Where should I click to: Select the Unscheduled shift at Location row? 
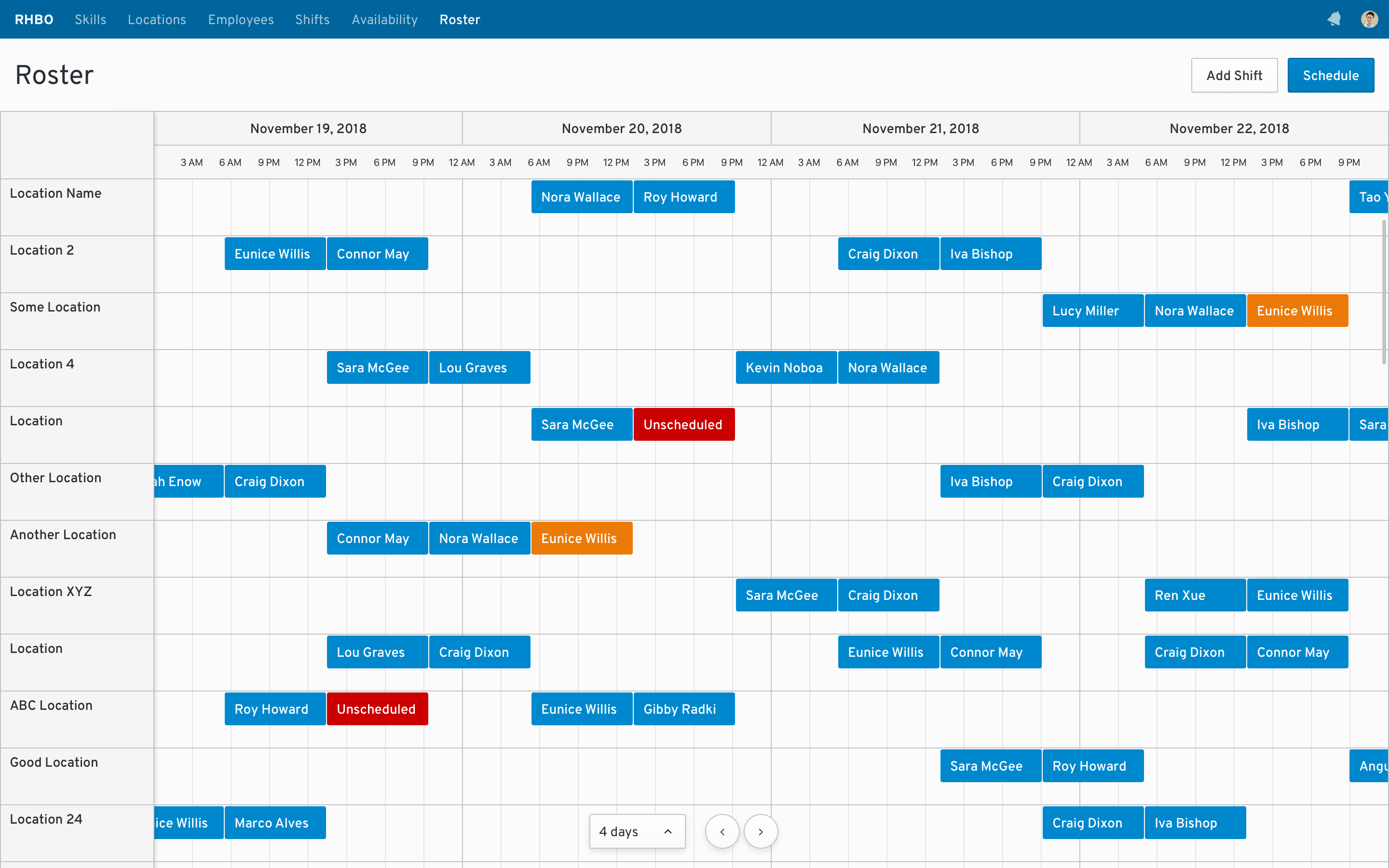682,424
